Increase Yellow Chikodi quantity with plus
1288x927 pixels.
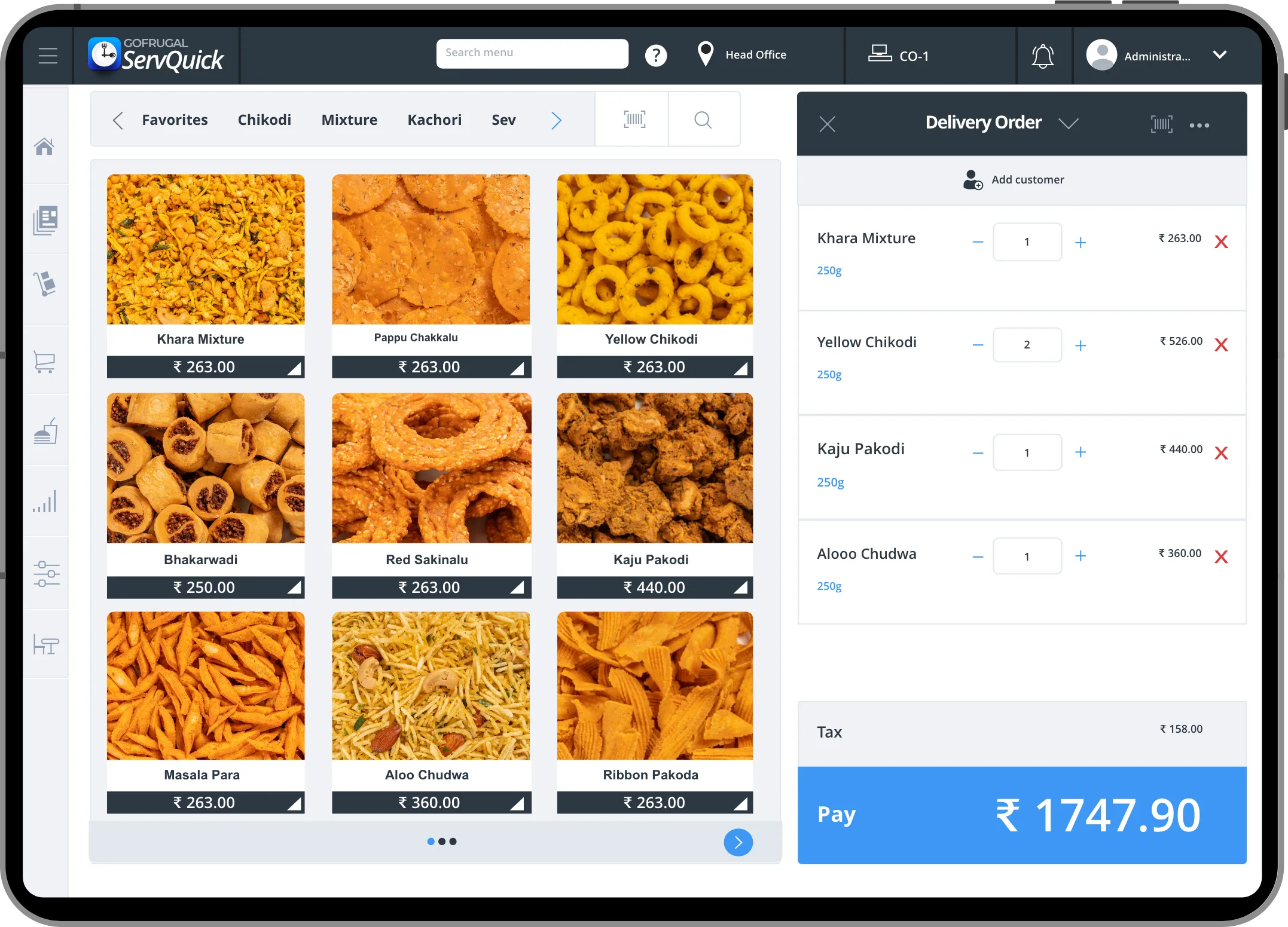pyautogui.click(x=1080, y=345)
